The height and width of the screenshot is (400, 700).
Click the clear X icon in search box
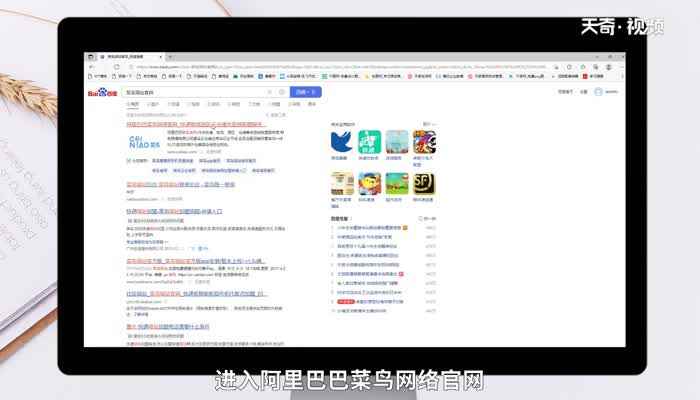click(270, 92)
